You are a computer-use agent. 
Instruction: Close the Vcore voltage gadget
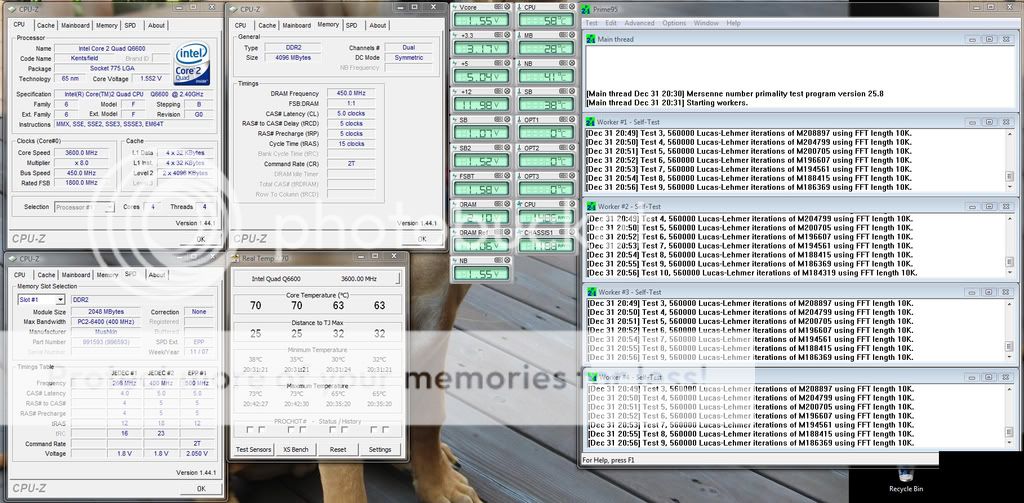pos(507,7)
